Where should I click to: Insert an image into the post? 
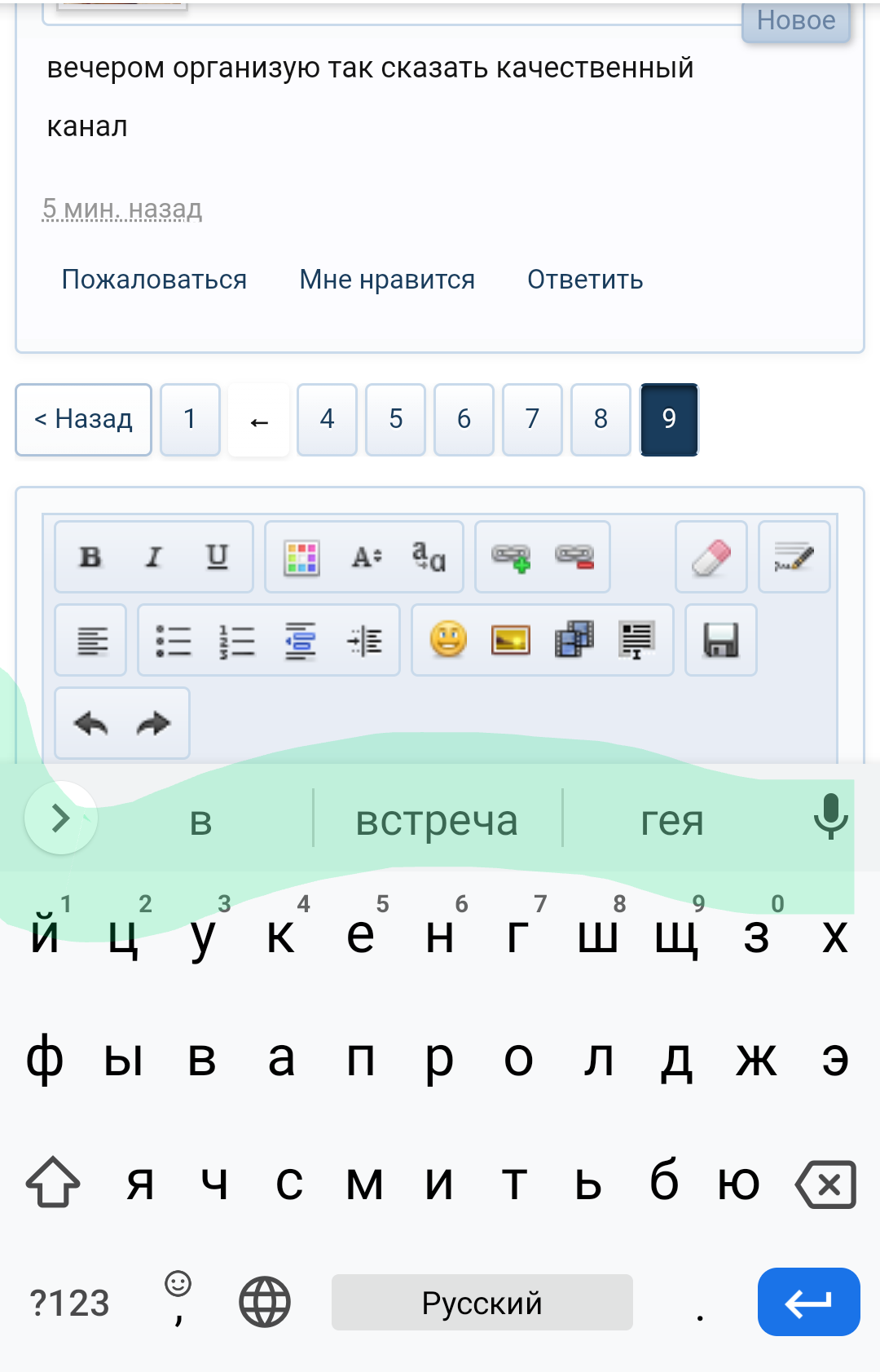point(511,640)
